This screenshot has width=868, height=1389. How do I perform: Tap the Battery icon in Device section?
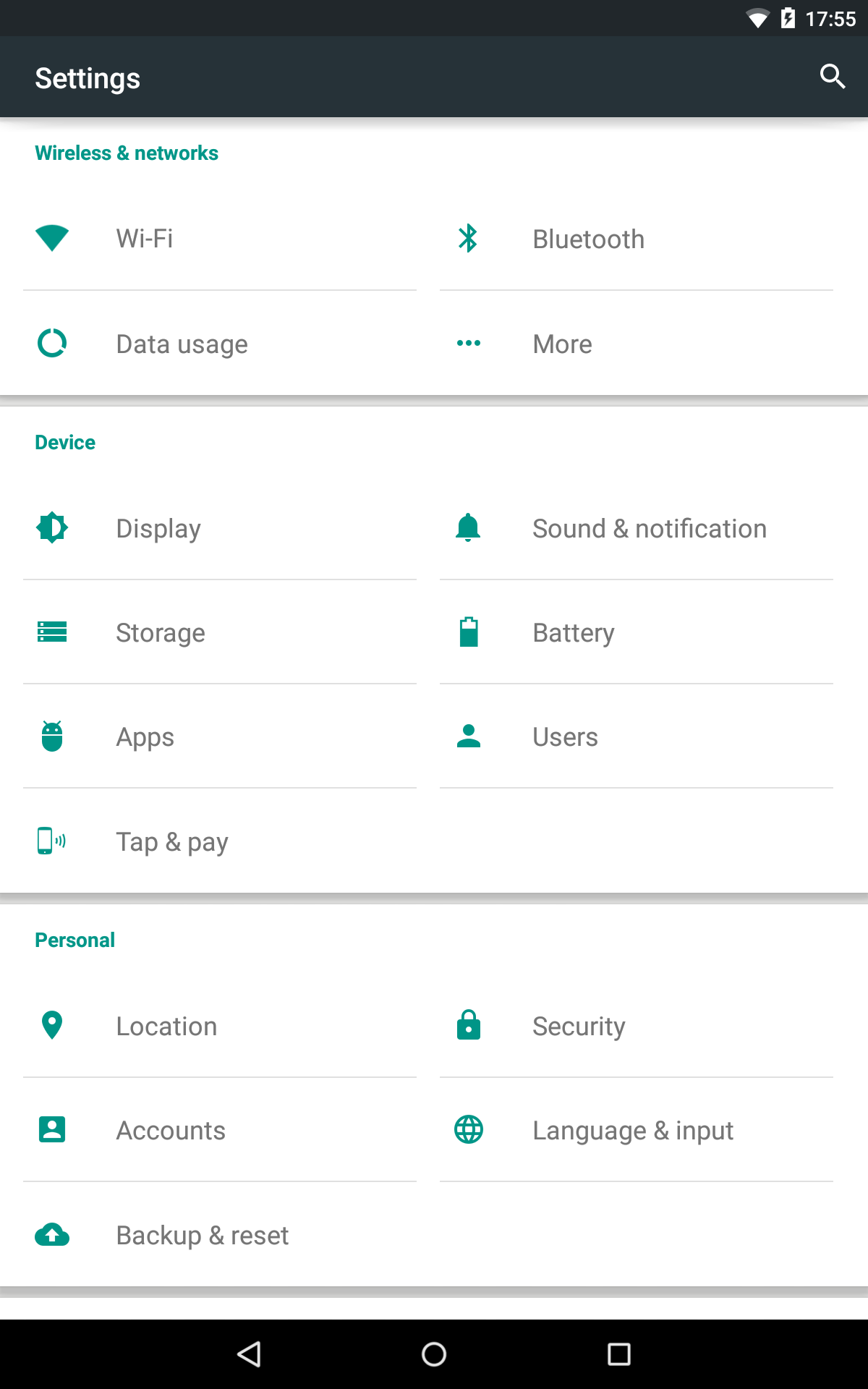[469, 632]
